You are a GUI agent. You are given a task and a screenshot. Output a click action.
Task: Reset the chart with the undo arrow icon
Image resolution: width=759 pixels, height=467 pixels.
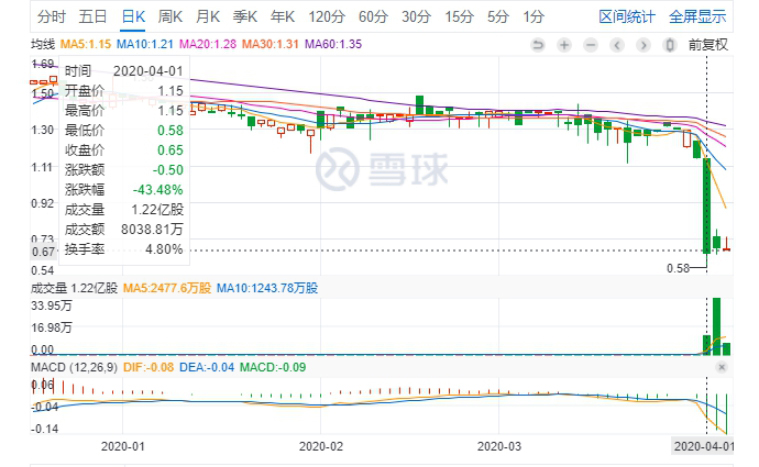point(538,45)
